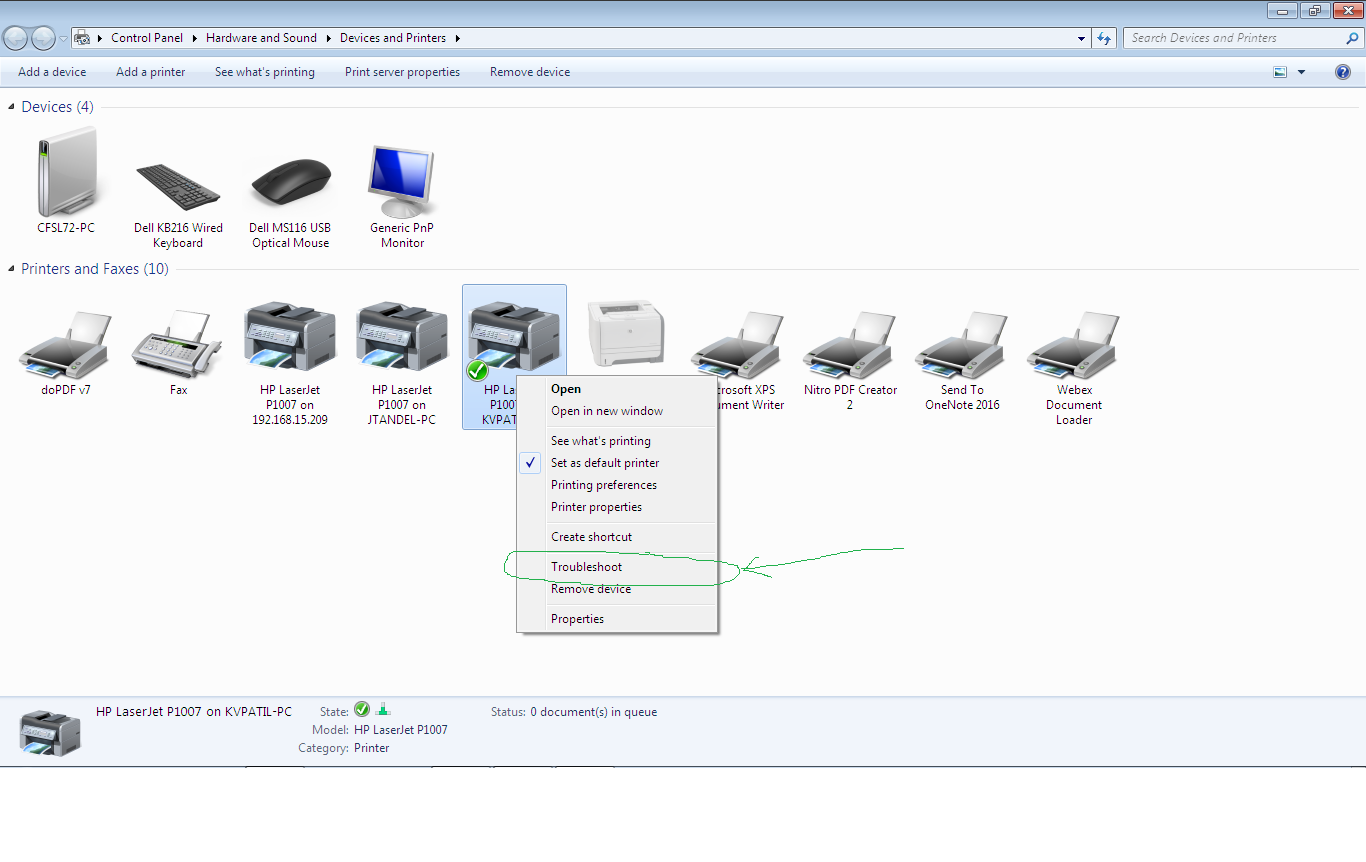This screenshot has height=862, width=1366.
Task: Go back with the Back arrow button
Action: [16, 38]
